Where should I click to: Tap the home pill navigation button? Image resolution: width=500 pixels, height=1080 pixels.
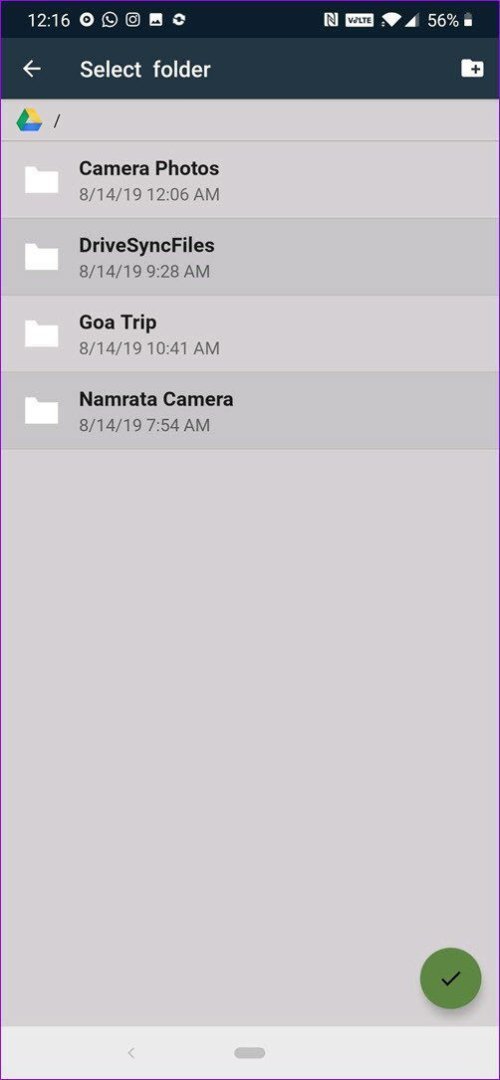tap(249, 1052)
